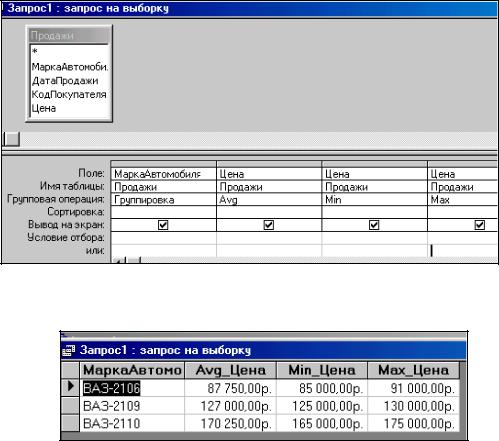Screen dimensions: 499x441
Task: Click the Продажи table name cell under МаркаАвтомобиля
Action: pyautogui.click(x=163, y=187)
